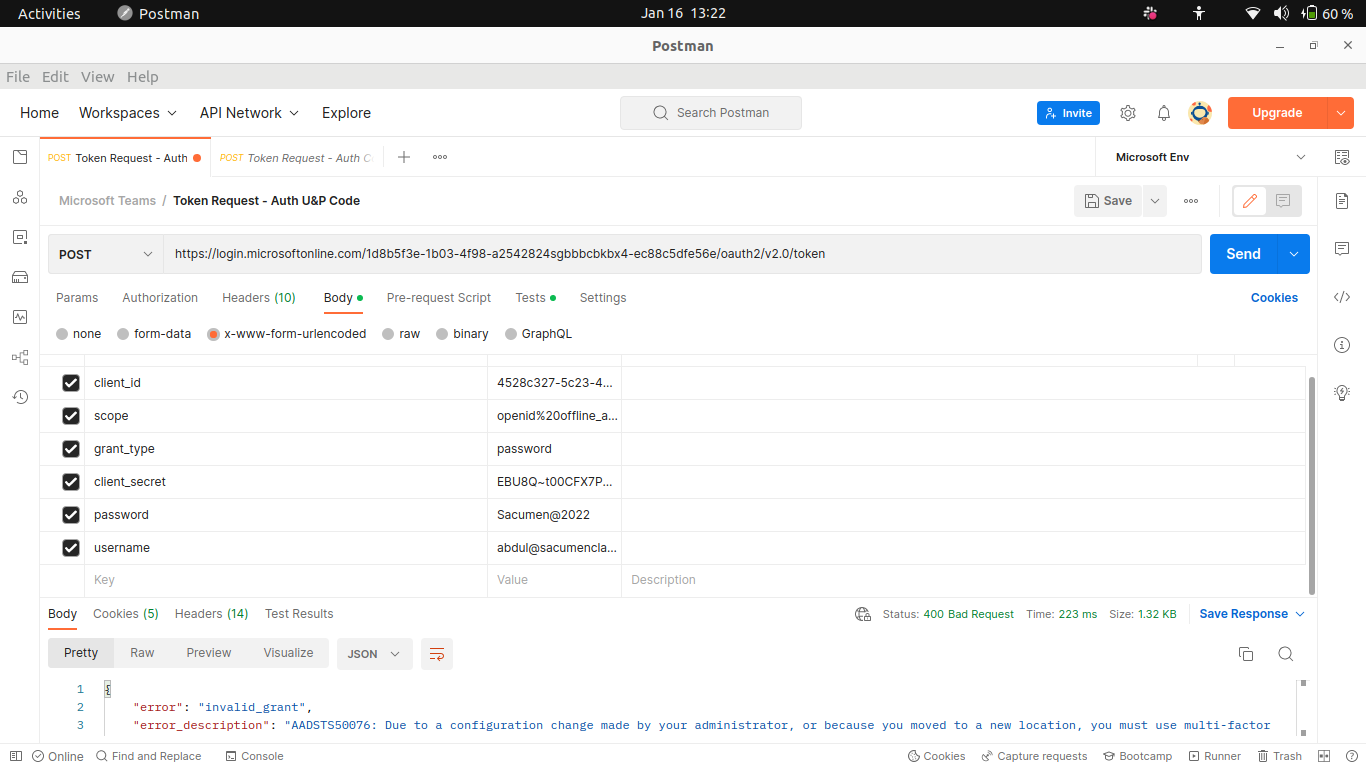Uncheck the client_id parameter
The width and height of the screenshot is (1366, 768).
[x=71, y=383]
